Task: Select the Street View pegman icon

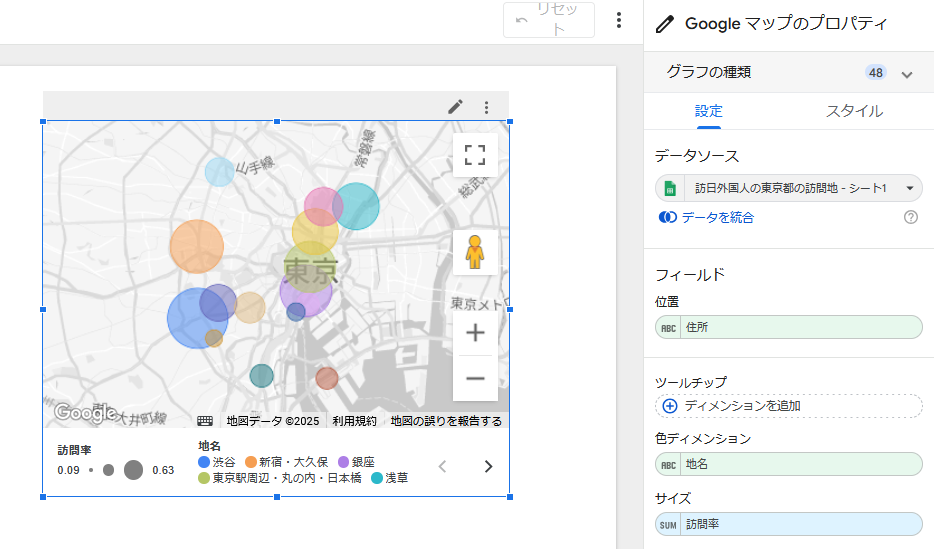Action: pos(475,252)
